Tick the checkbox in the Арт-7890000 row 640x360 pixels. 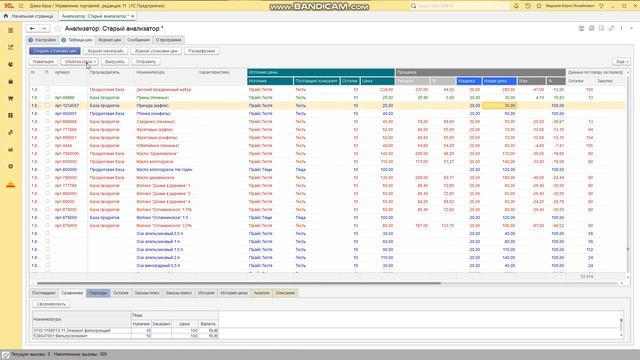(x=47, y=153)
